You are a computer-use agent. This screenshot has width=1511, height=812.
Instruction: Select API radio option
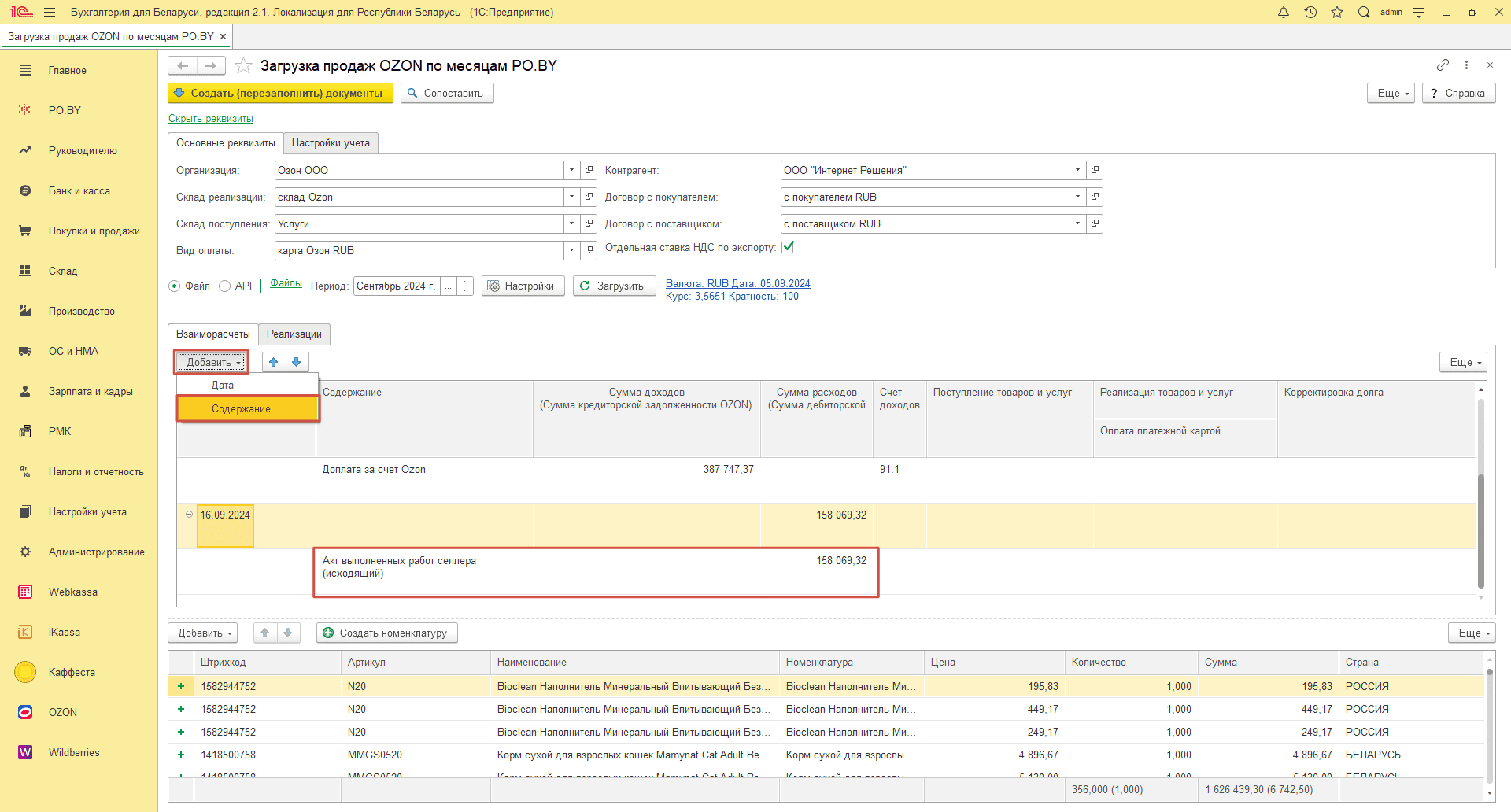tap(225, 286)
